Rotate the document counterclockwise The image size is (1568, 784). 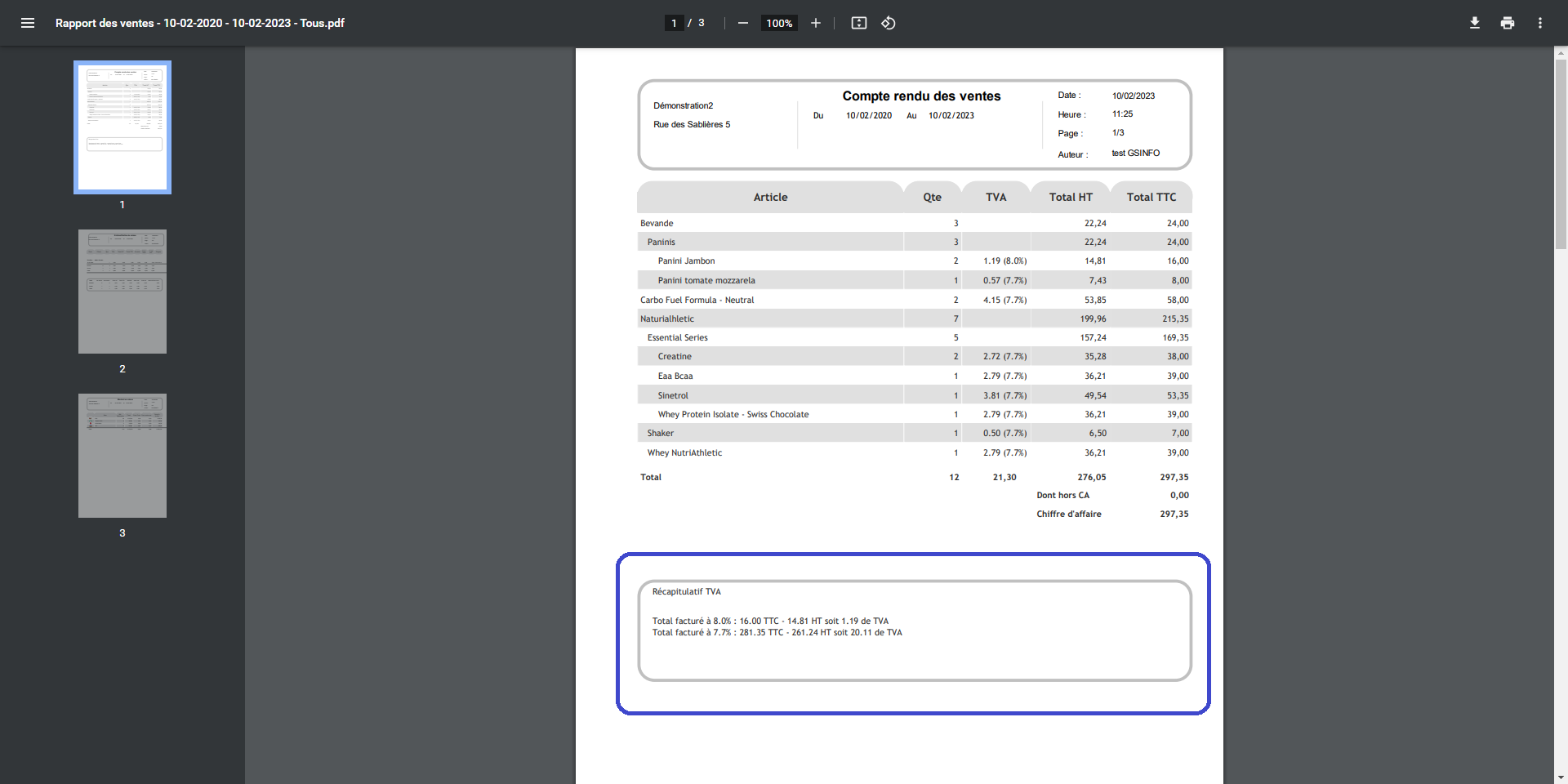pyautogui.click(x=889, y=23)
